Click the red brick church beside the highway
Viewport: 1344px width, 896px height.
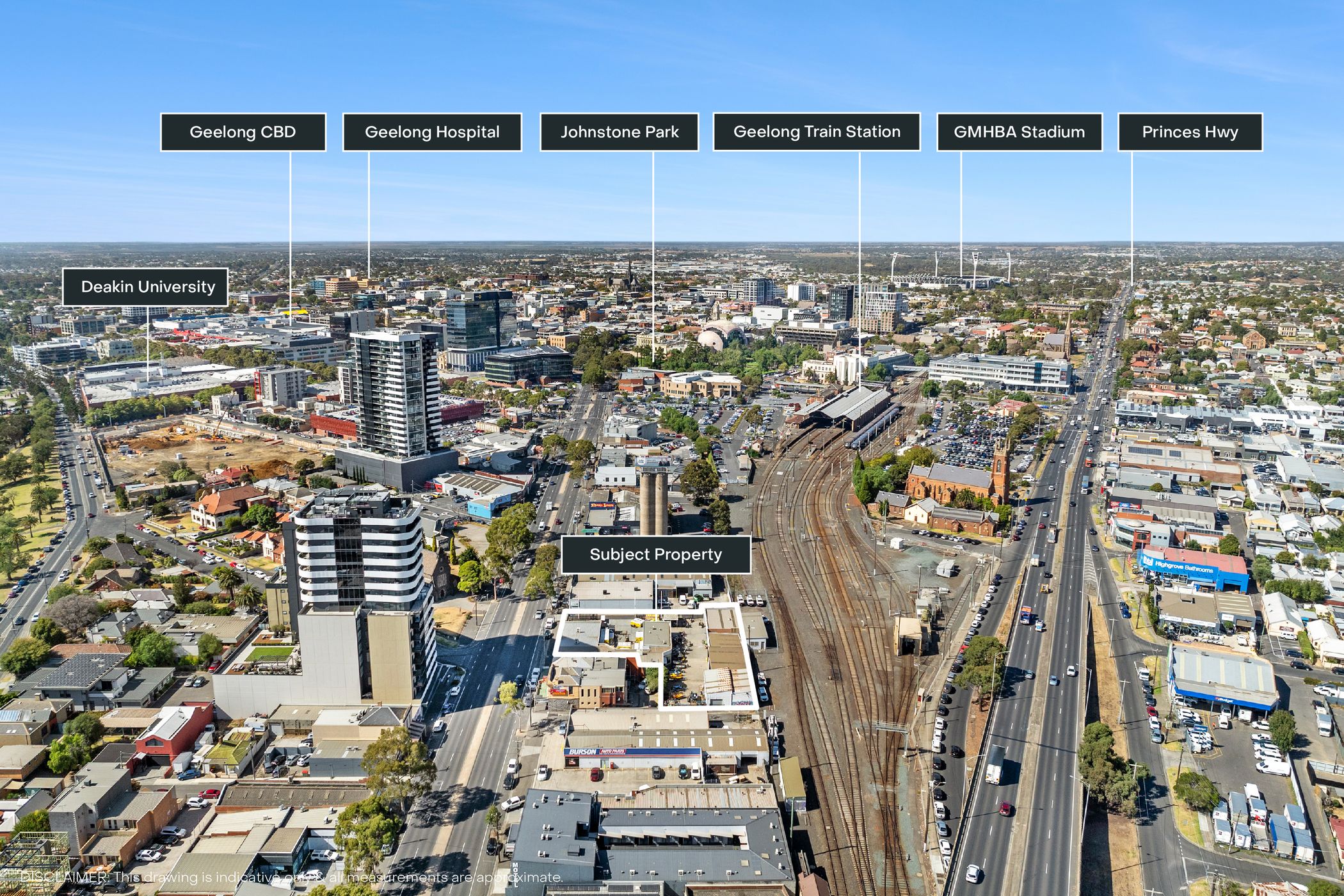[954, 481]
